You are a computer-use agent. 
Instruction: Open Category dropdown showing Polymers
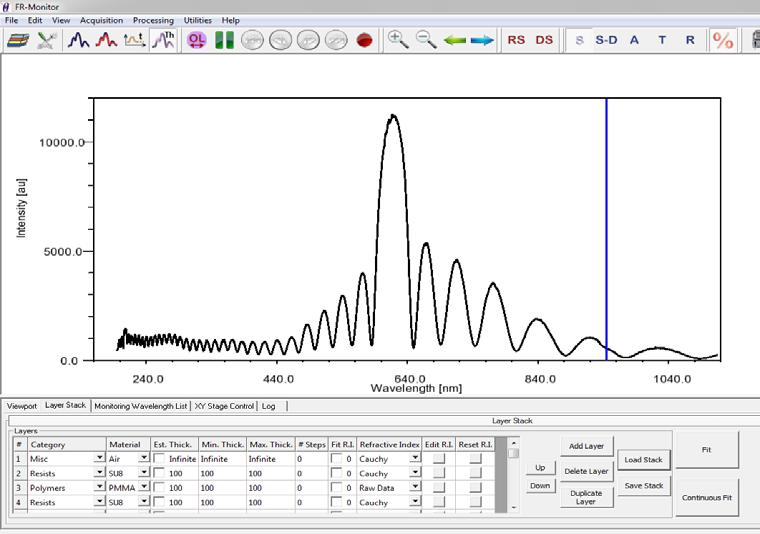click(99, 487)
